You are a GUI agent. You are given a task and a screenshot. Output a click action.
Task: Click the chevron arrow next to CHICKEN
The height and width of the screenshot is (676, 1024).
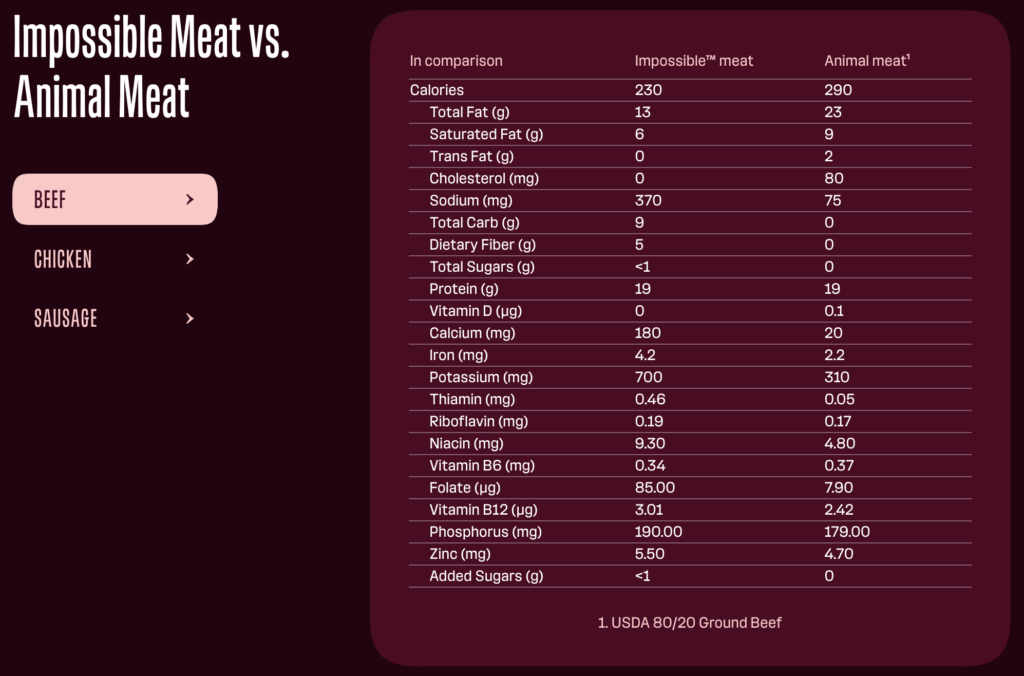point(190,260)
